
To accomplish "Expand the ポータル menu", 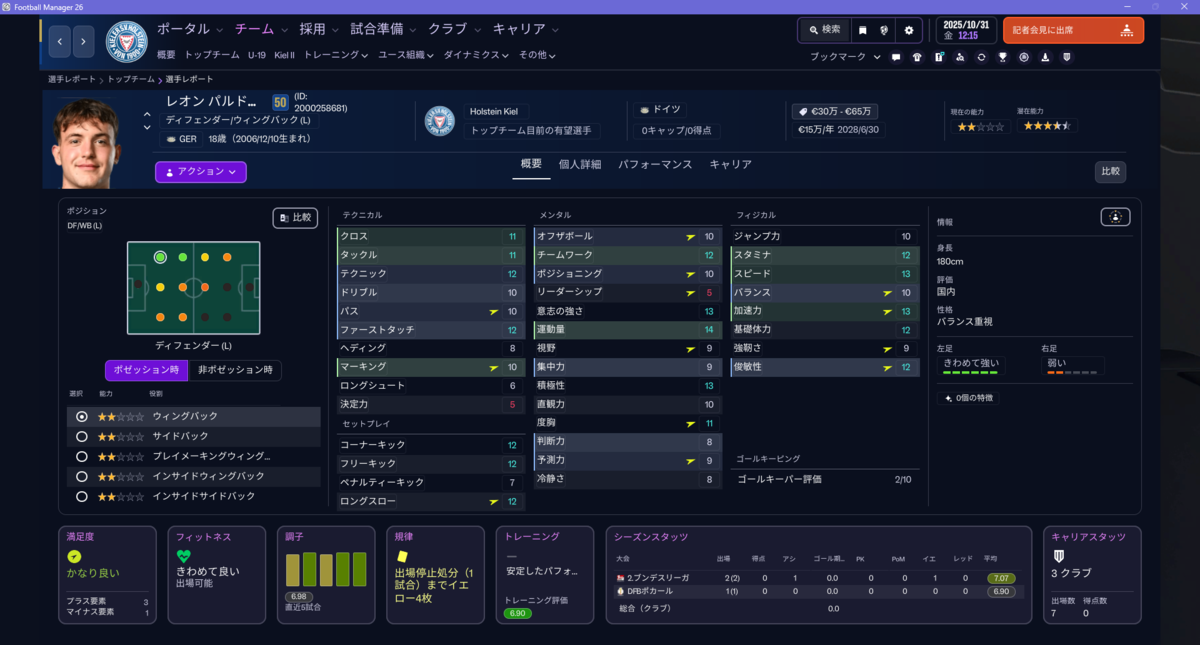I will pyautogui.click(x=190, y=29).
